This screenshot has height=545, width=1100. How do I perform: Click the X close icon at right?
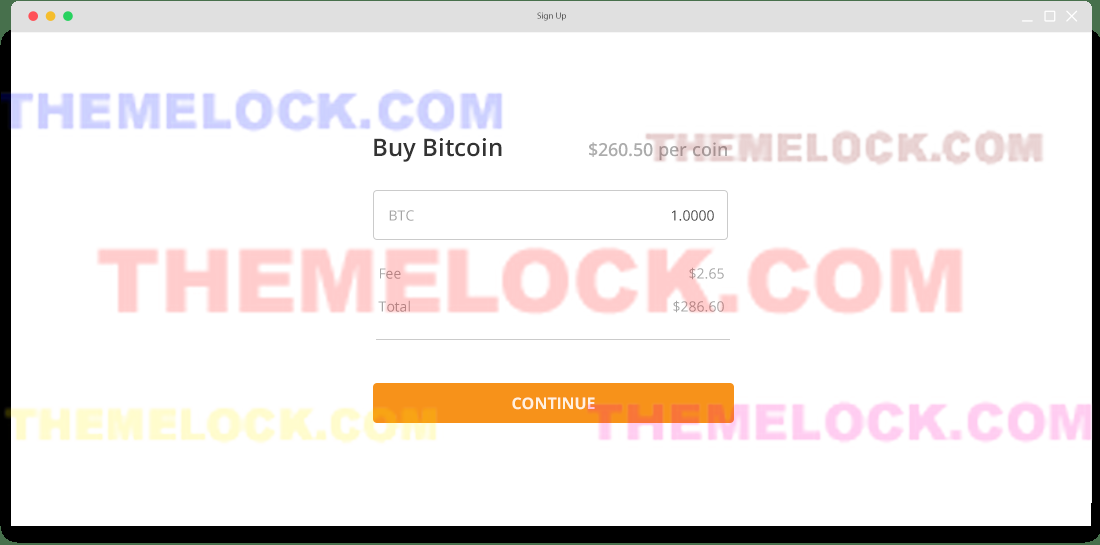[1072, 16]
